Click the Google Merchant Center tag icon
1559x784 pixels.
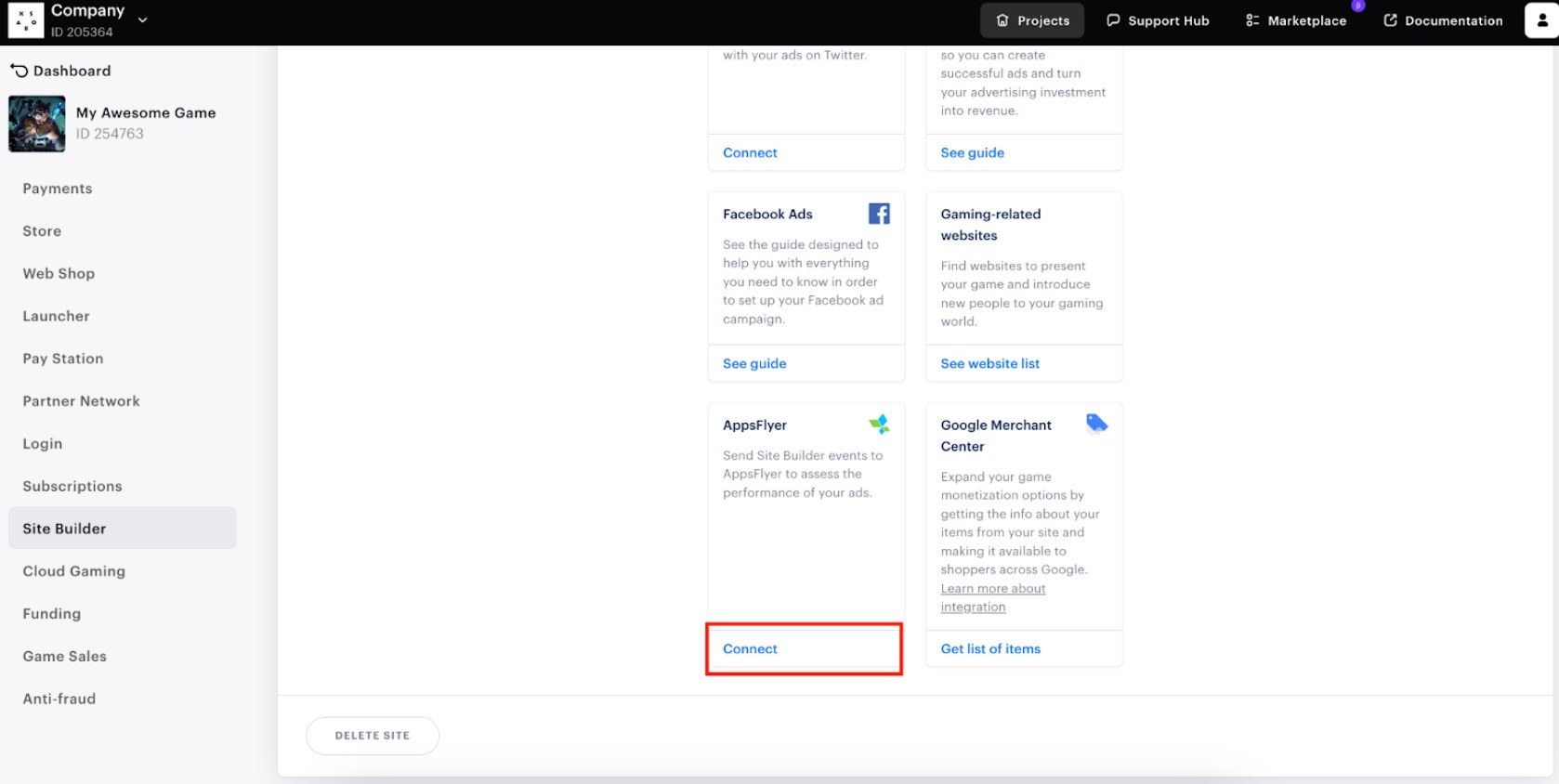[1096, 424]
